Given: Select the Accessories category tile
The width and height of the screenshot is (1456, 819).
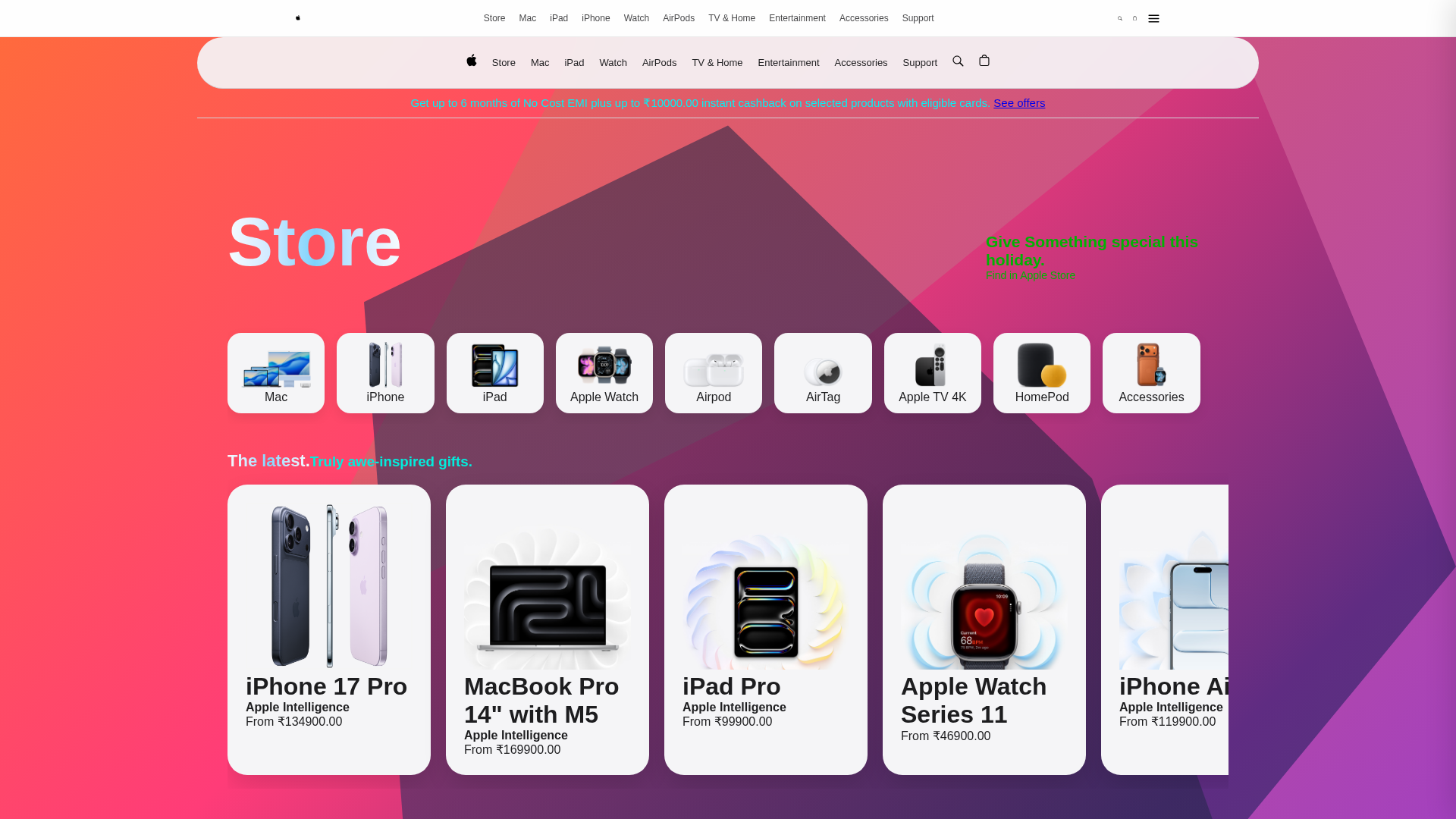Looking at the screenshot, I should (x=1151, y=373).
